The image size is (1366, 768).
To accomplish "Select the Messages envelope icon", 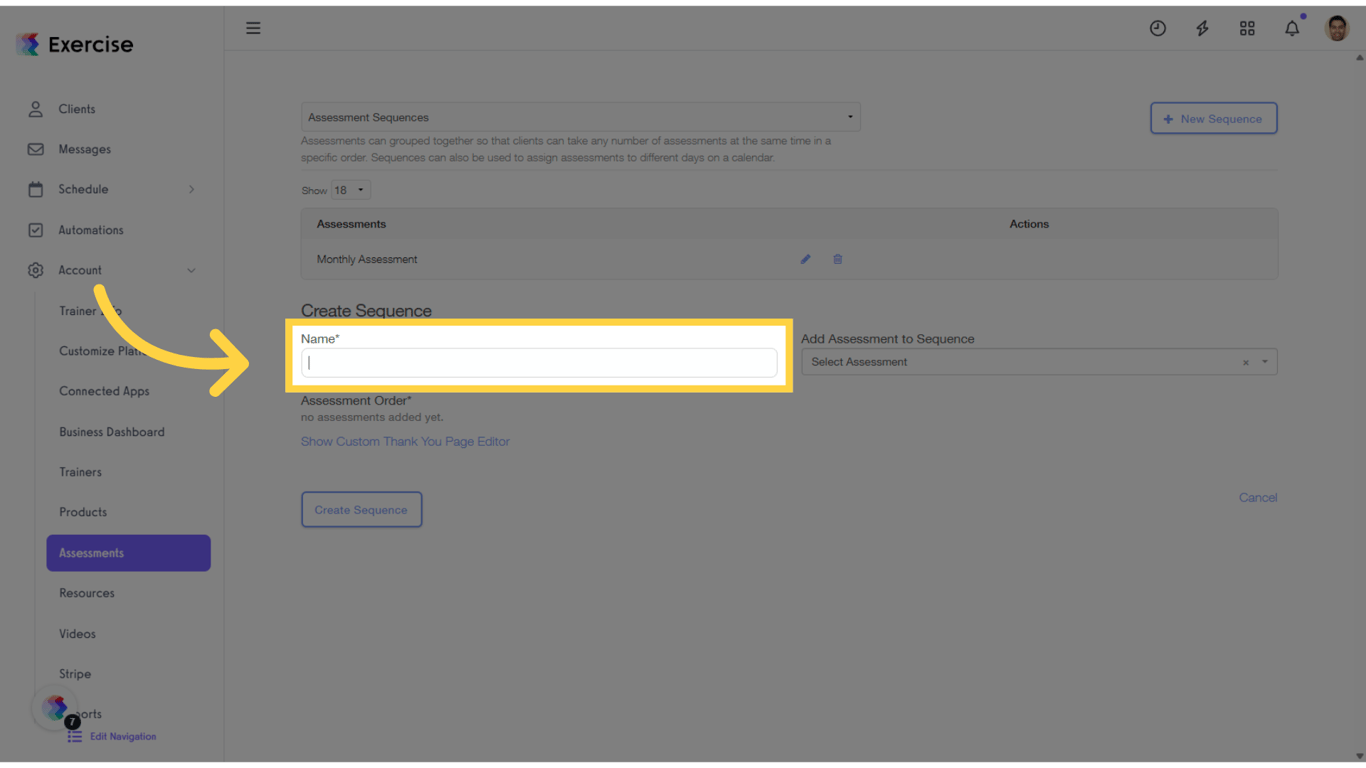I will coord(34,149).
